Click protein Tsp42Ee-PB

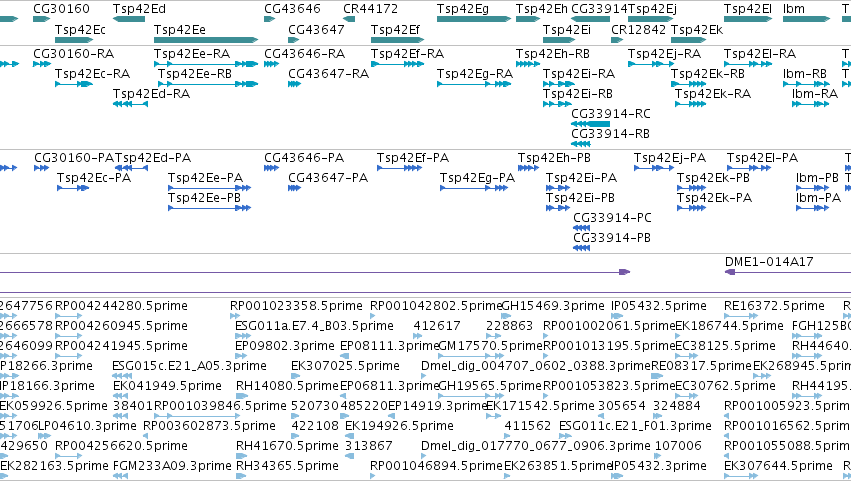(x=205, y=198)
